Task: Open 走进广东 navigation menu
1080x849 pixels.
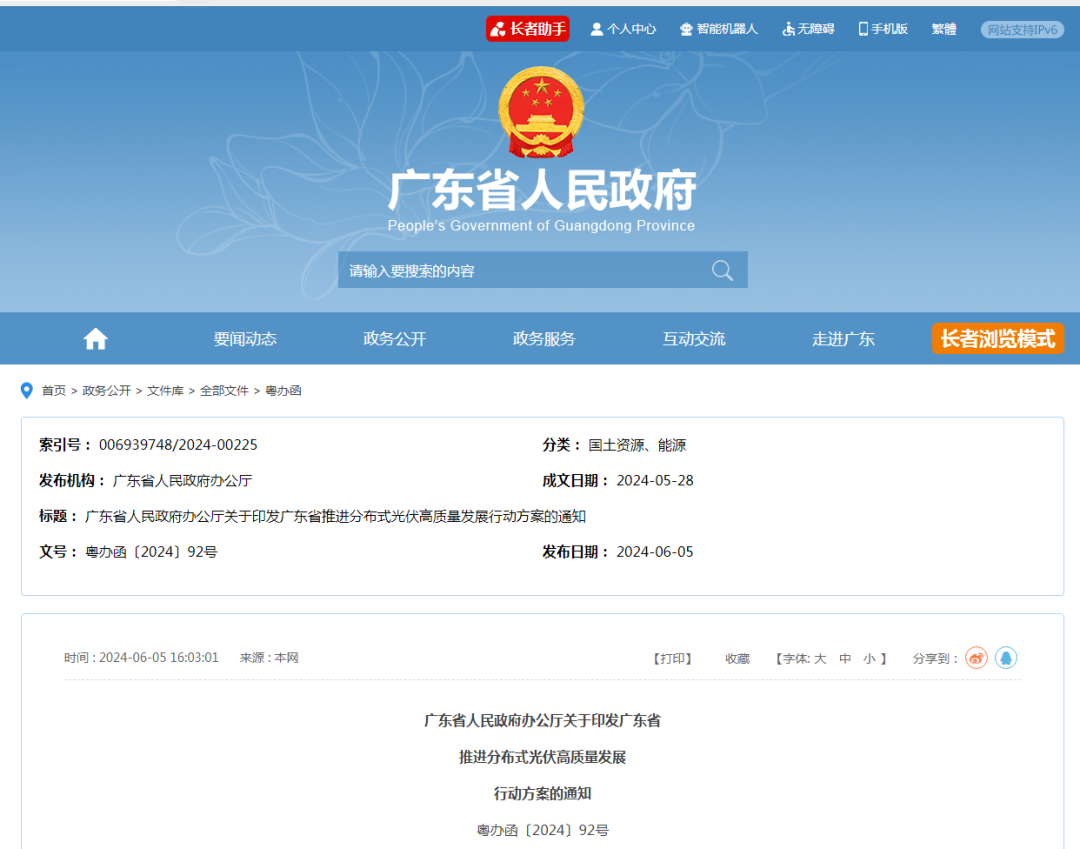Action: point(843,339)
